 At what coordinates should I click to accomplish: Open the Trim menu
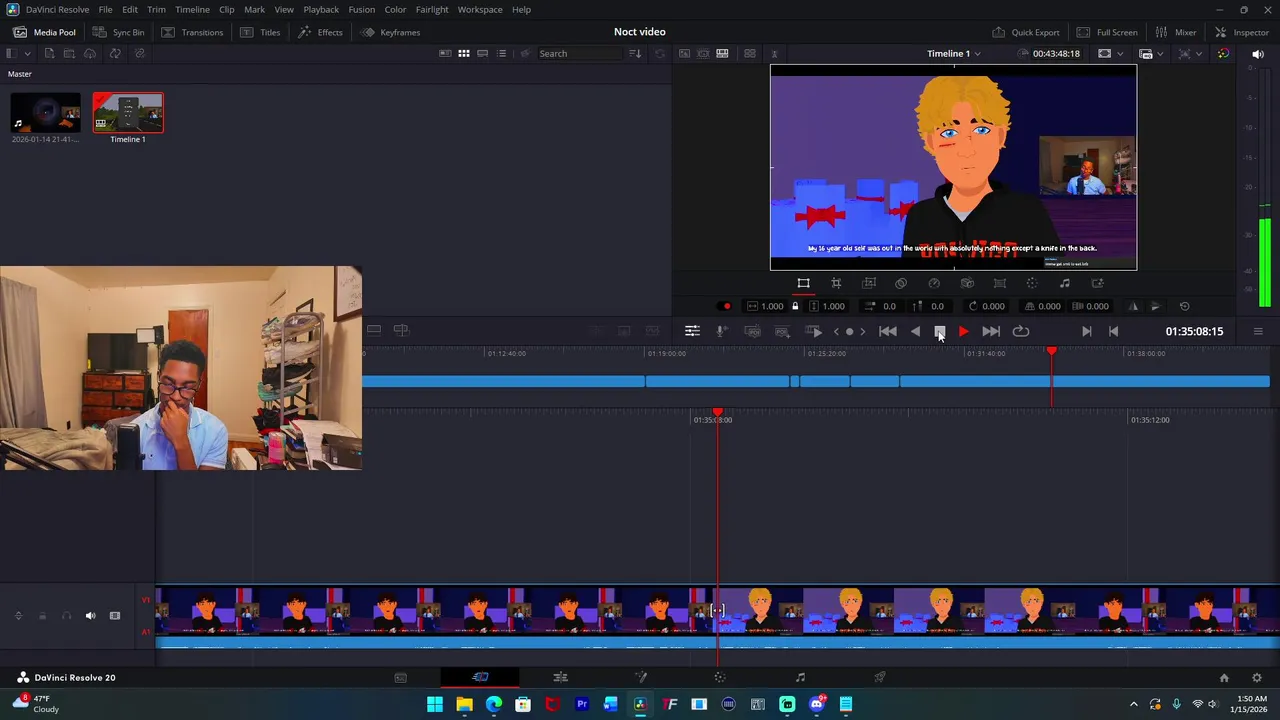pyautogui.click(x=156, y=9)
